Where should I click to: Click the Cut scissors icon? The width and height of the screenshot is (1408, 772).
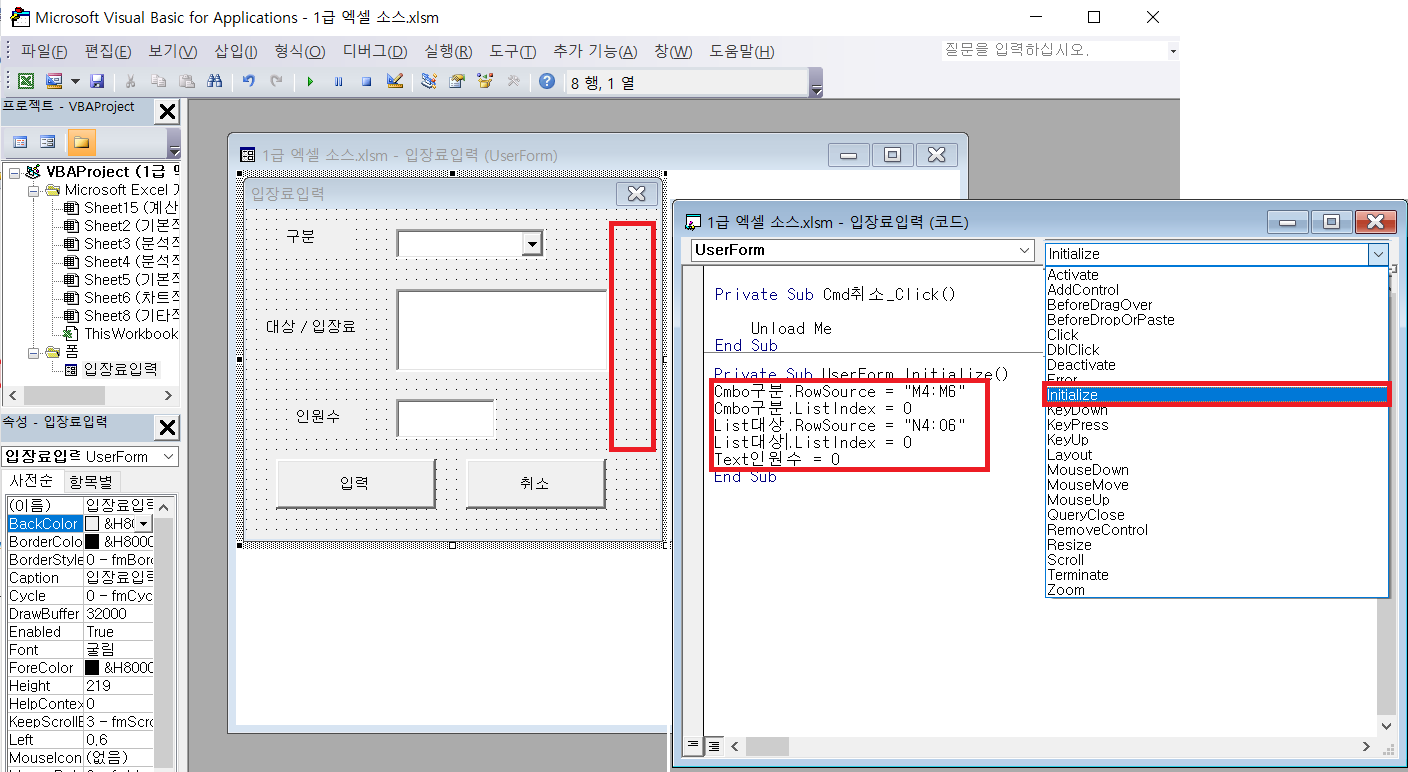point(130,82)
